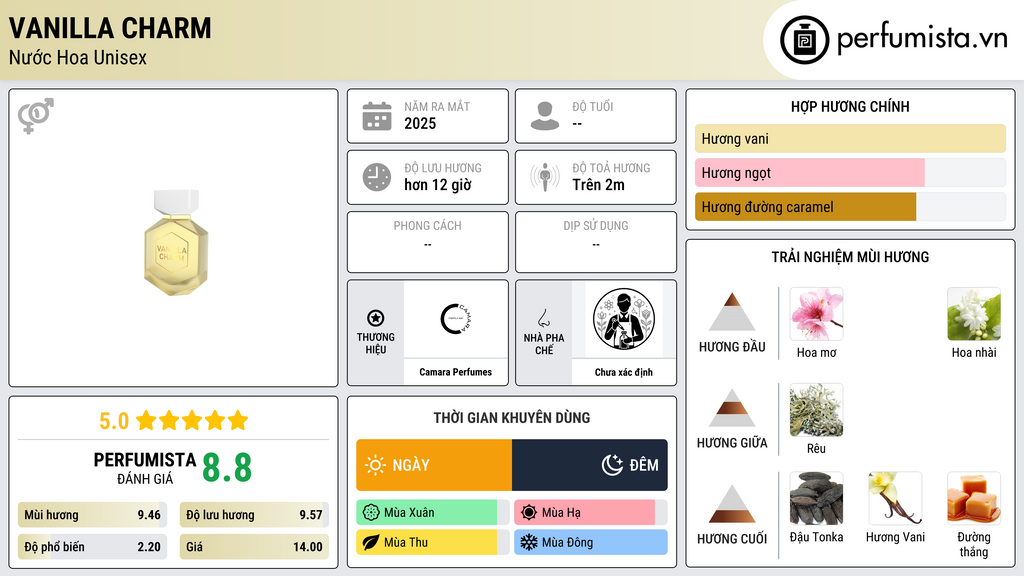1024x576 pixels.
Task: Click the hơn 12 giờ longevity value
Action: click(x=438, y=185)
